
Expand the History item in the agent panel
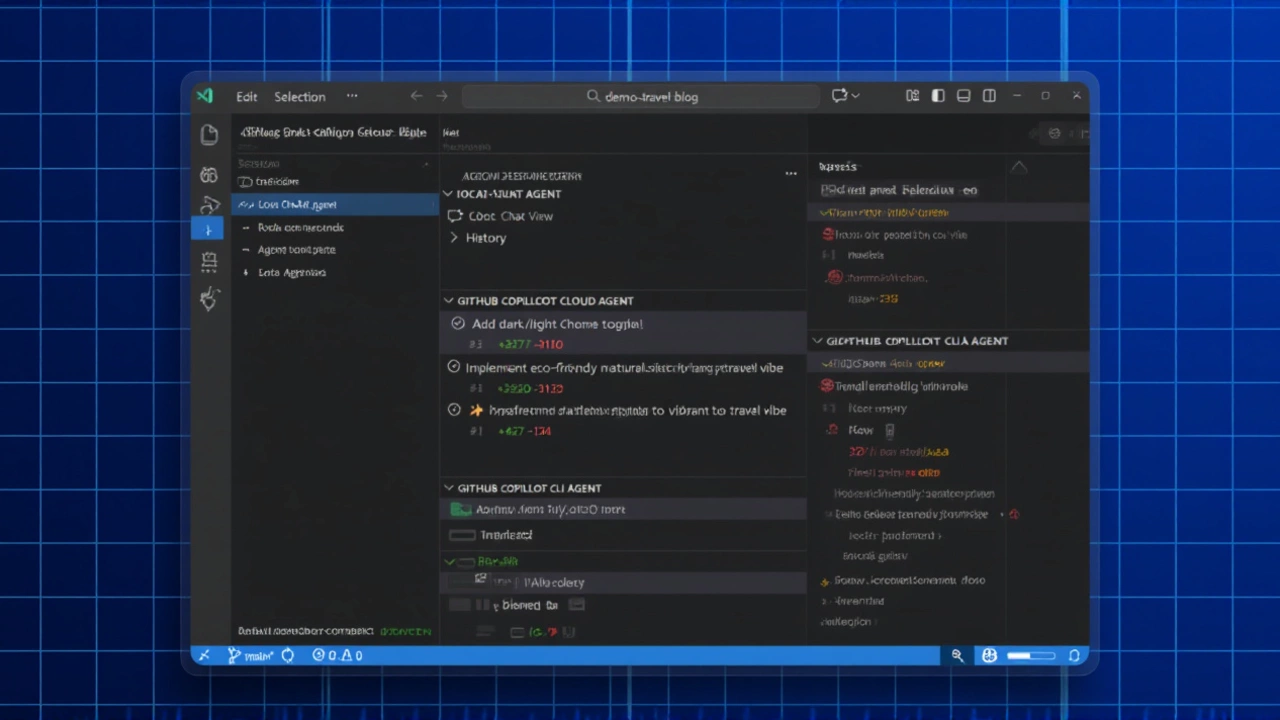(x=454, y=237)
